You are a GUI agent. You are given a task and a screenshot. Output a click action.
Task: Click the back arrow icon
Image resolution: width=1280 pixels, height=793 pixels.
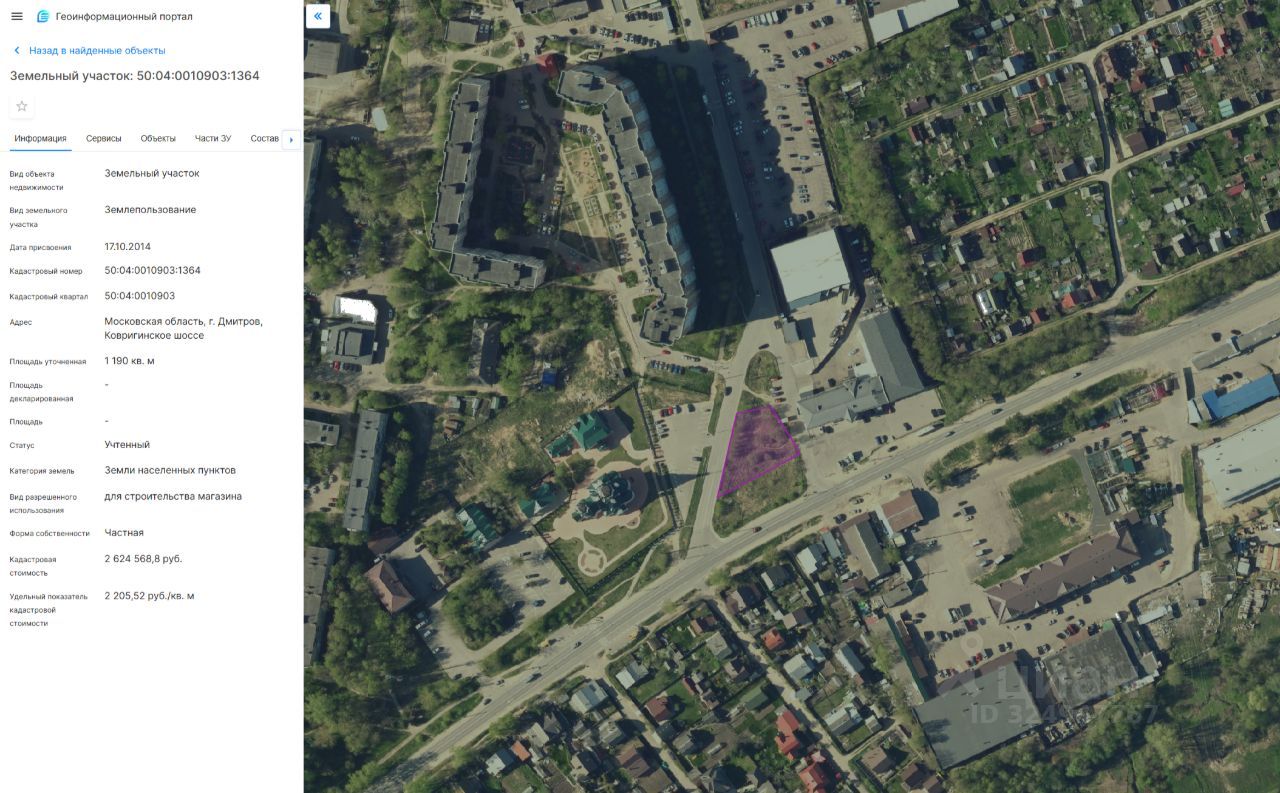[16, 50]
